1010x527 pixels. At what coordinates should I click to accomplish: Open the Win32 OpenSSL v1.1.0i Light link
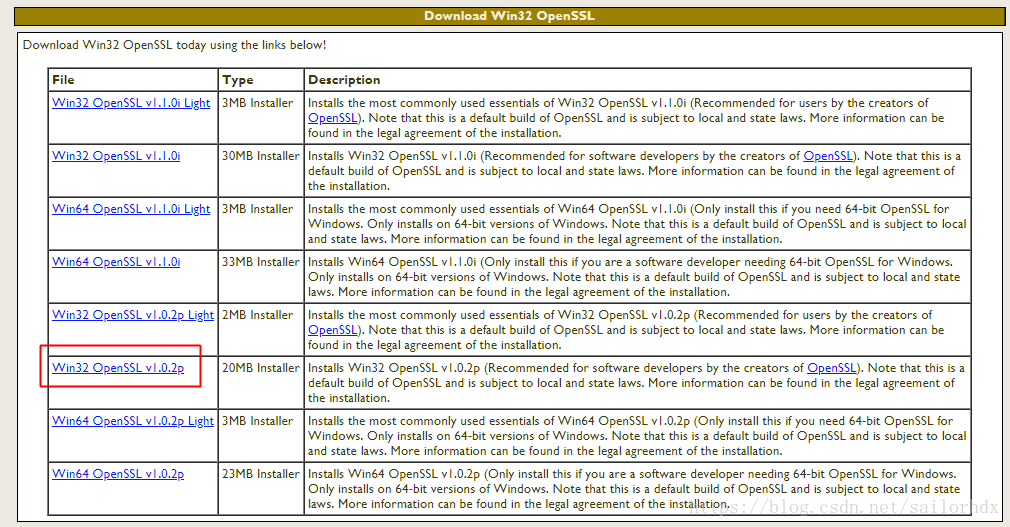click(x=131, y=103)
